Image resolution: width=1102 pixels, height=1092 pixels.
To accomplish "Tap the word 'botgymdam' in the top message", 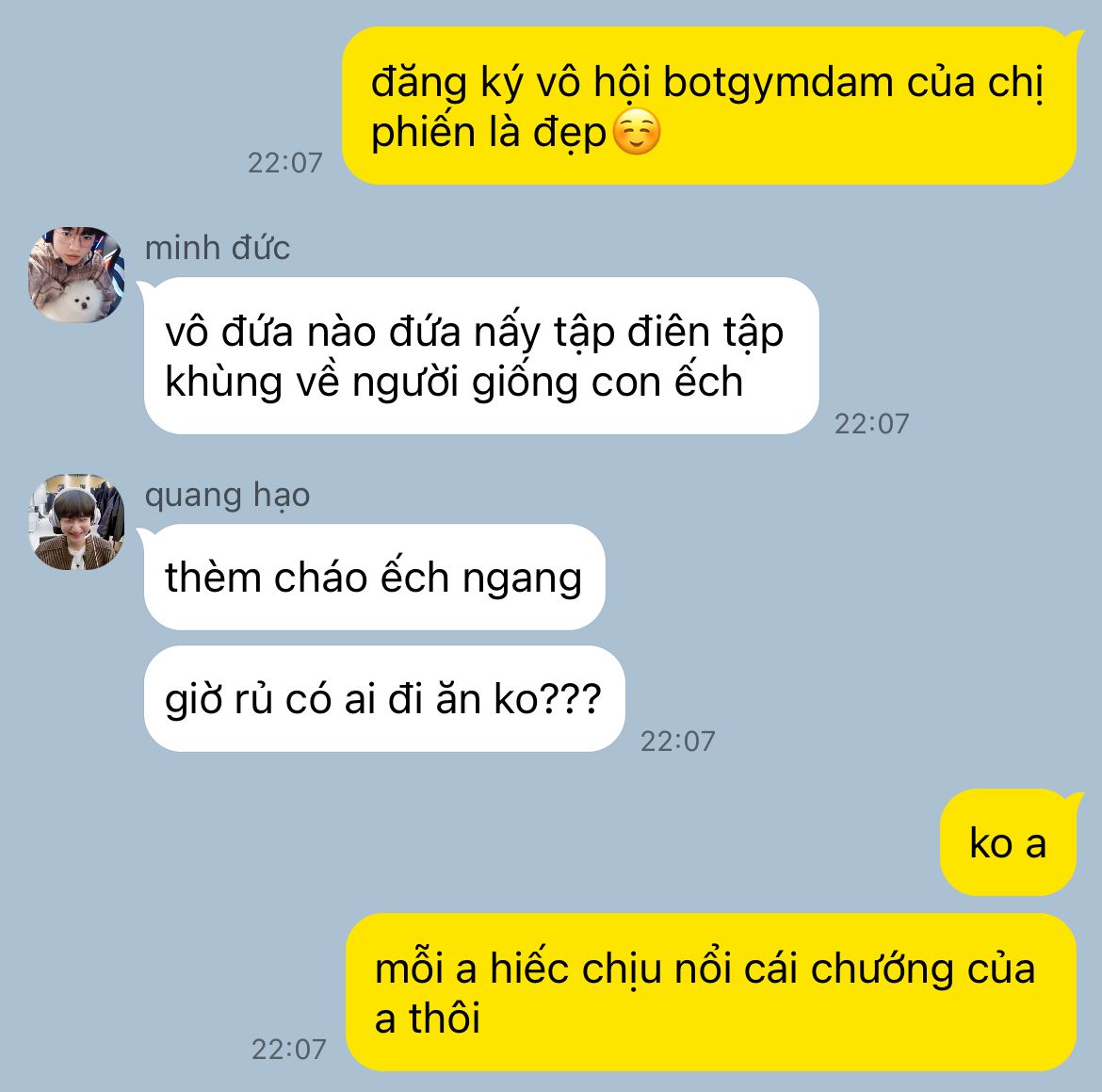I will pos(778,83).
